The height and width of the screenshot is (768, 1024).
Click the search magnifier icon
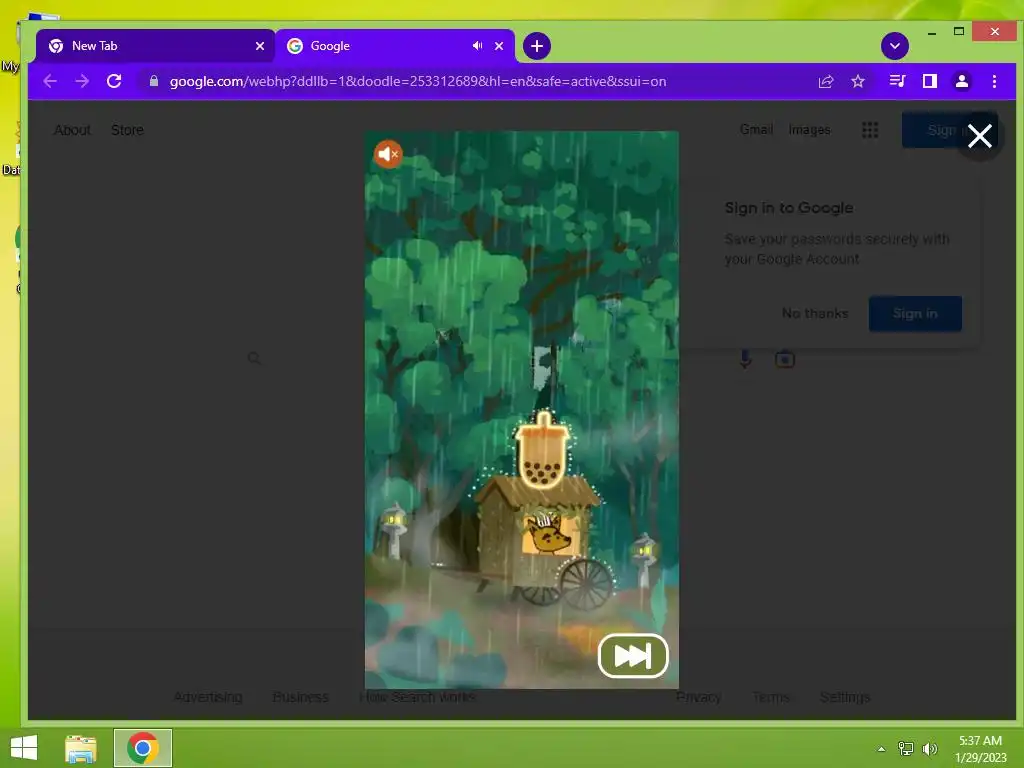(x=254, y=358)
